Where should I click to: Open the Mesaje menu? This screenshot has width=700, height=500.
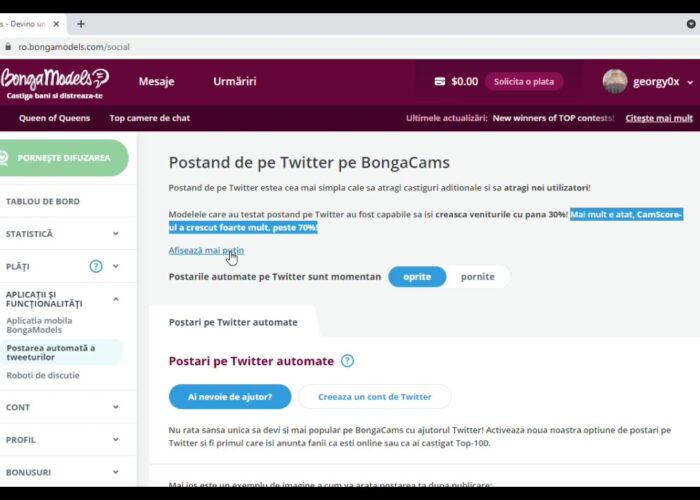pos(156,81)
